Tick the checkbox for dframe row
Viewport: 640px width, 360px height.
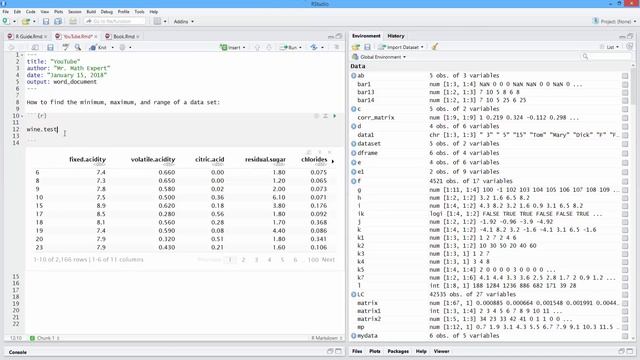[x=625, y=153]
